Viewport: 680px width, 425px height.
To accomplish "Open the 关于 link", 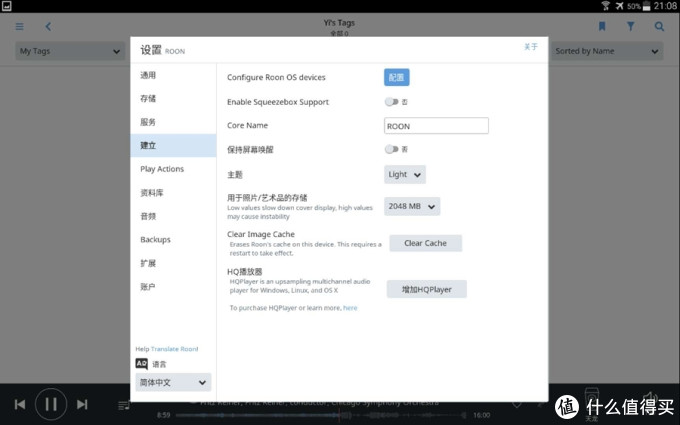I will tap(531, 46).
